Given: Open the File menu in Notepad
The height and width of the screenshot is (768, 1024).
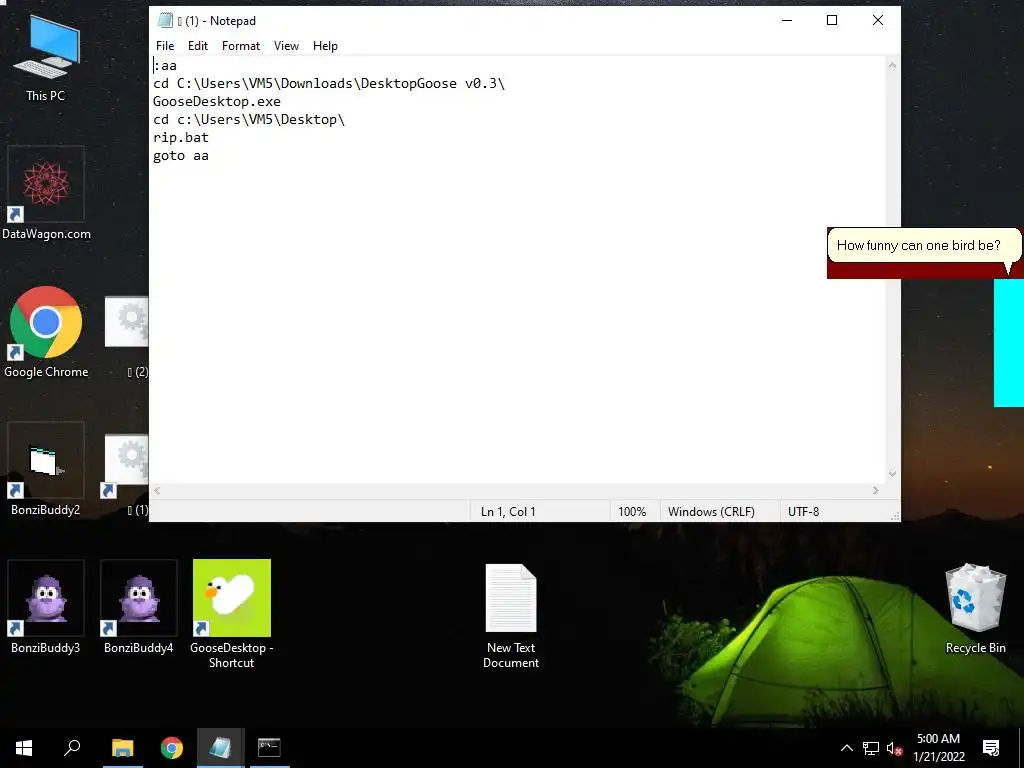Looking at the screenshot, I should [x=165, y=46].
